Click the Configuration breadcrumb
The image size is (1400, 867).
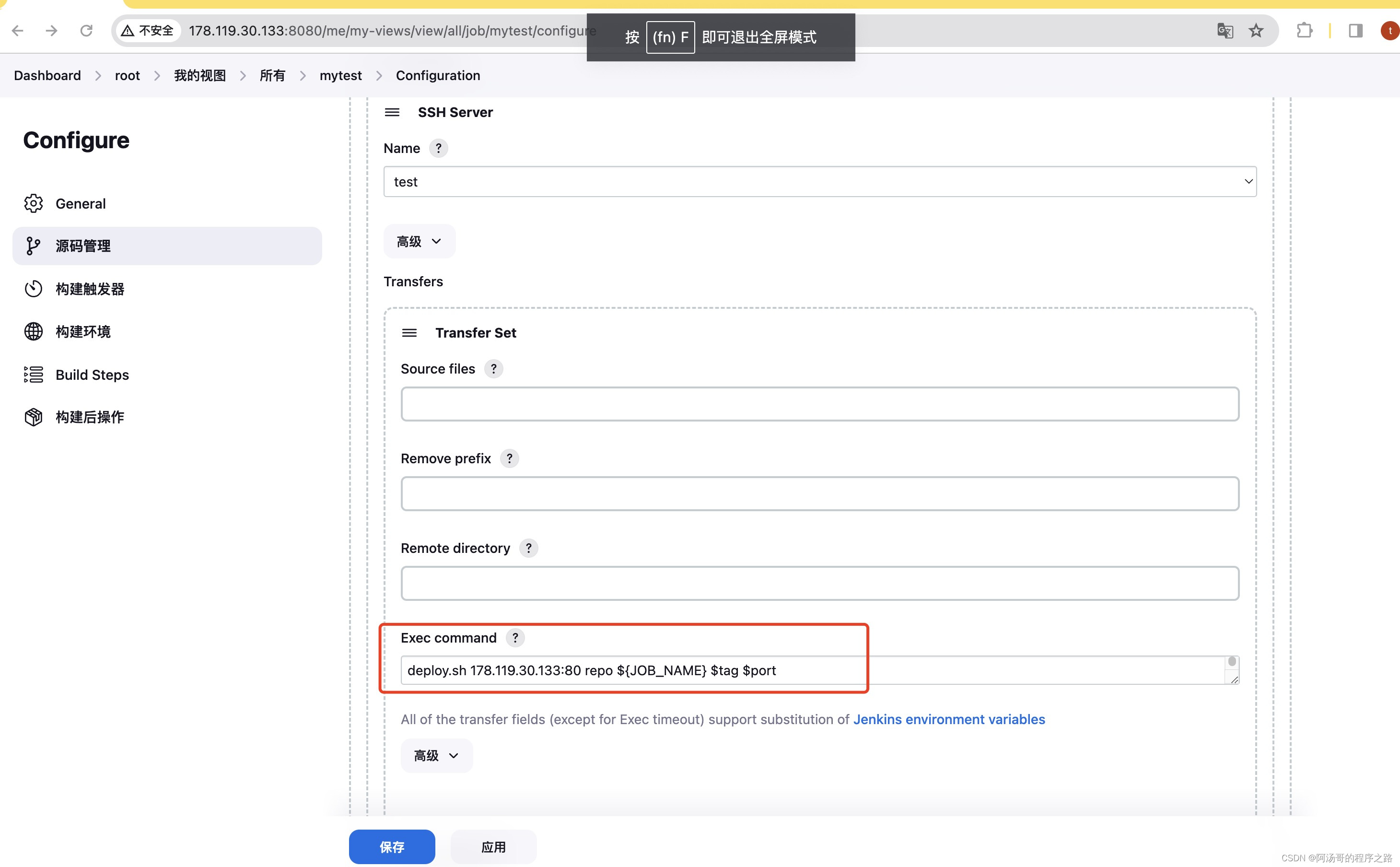click(438, 76)
